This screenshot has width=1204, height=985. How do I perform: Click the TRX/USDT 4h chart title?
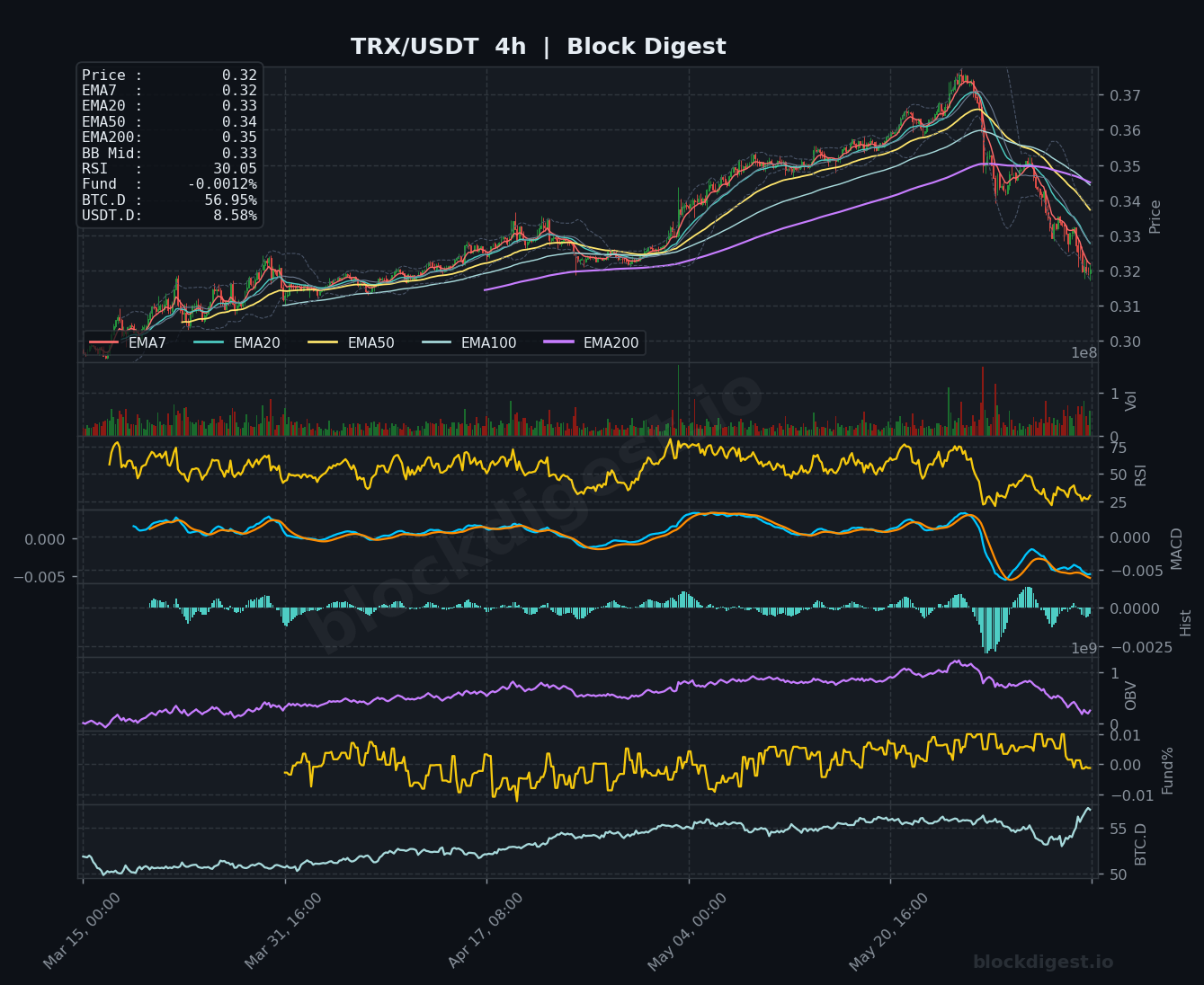point(538,47)
